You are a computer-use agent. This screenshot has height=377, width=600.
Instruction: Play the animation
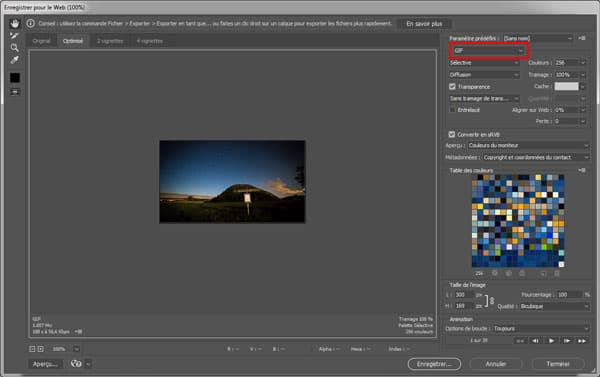(551, 341)
